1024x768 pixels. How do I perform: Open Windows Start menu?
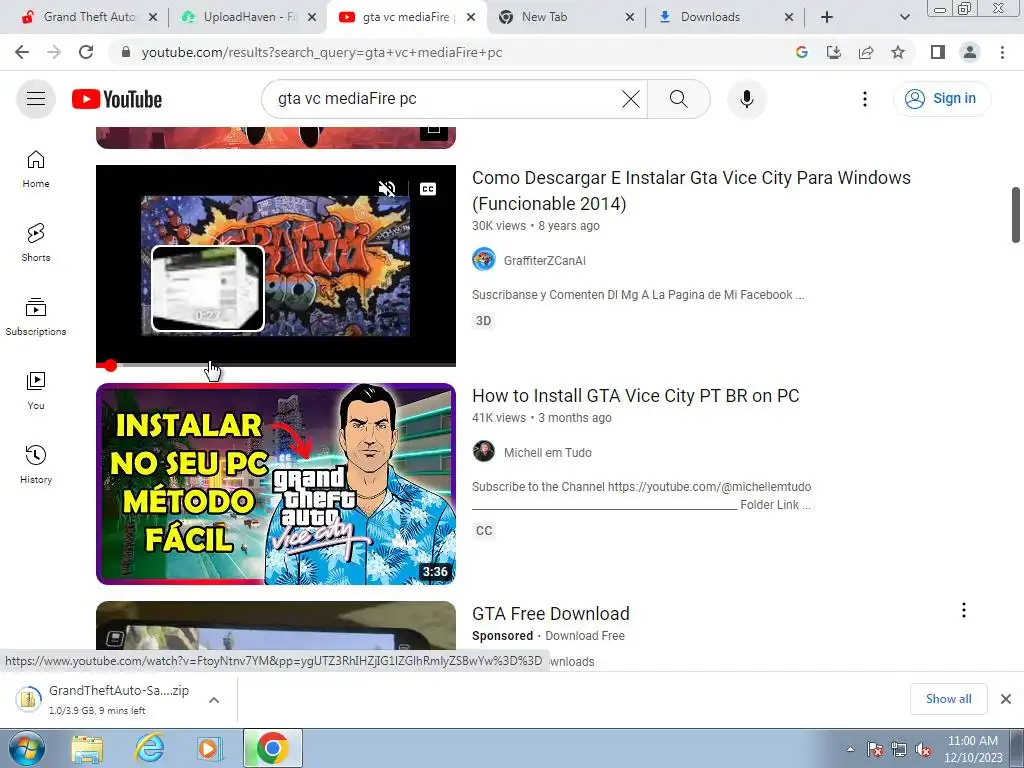point(26,748)
